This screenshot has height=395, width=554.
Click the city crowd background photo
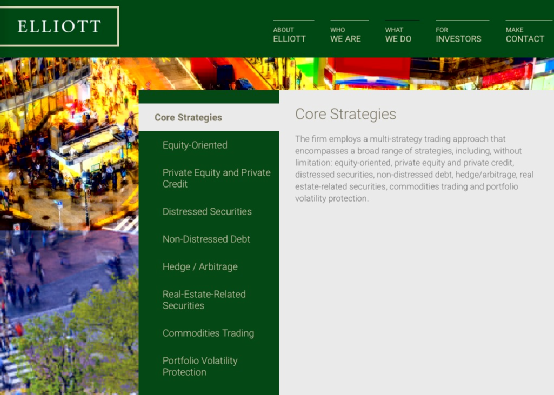click(x=69, y=226)
